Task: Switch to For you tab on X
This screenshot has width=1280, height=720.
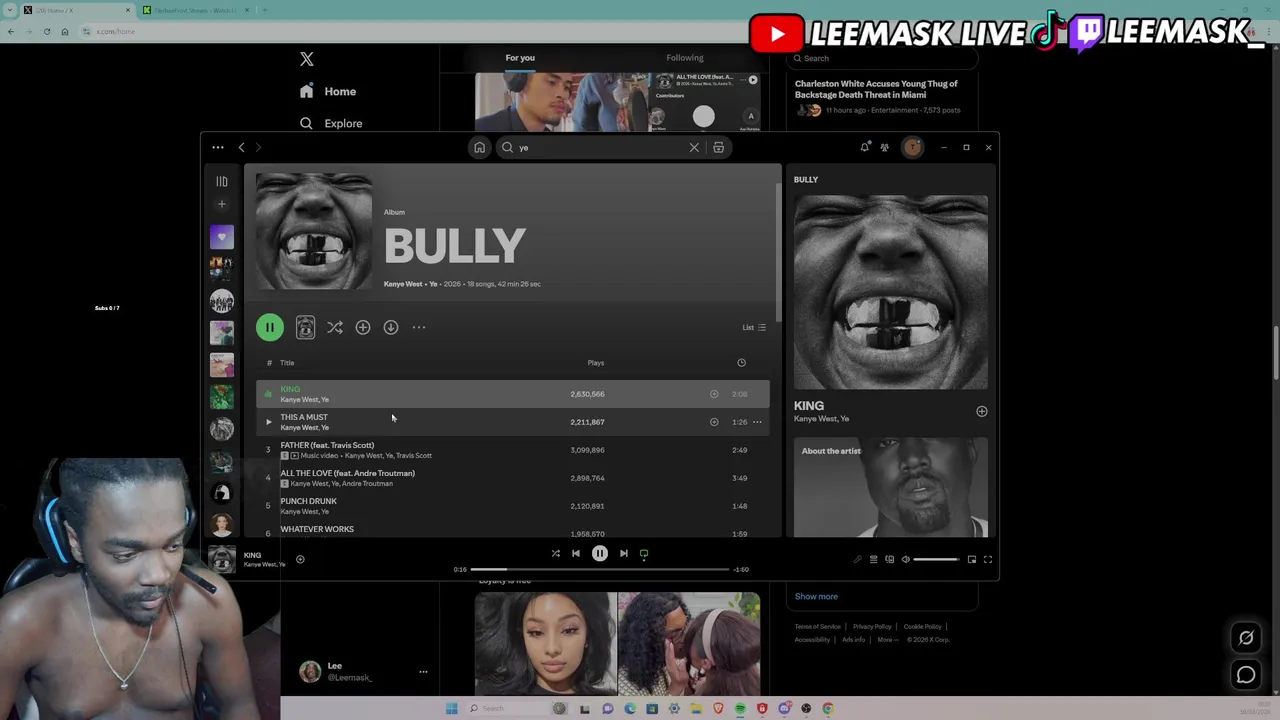Action: pyautogui.click(x=520, y=58)
